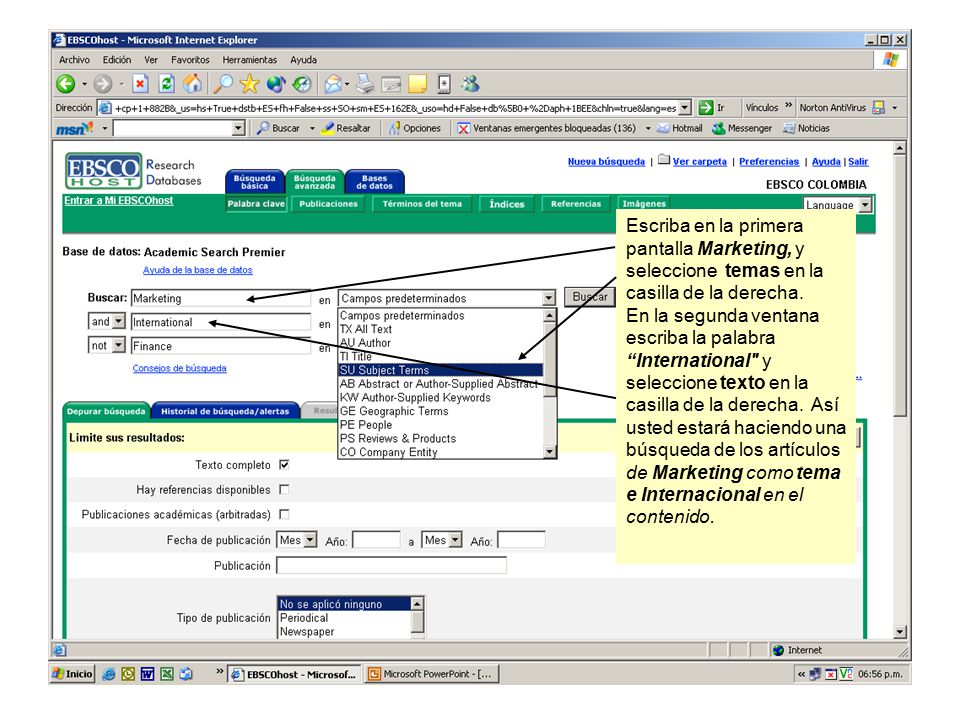Click the Home page icon
The image size is (960, 720).
193,84
